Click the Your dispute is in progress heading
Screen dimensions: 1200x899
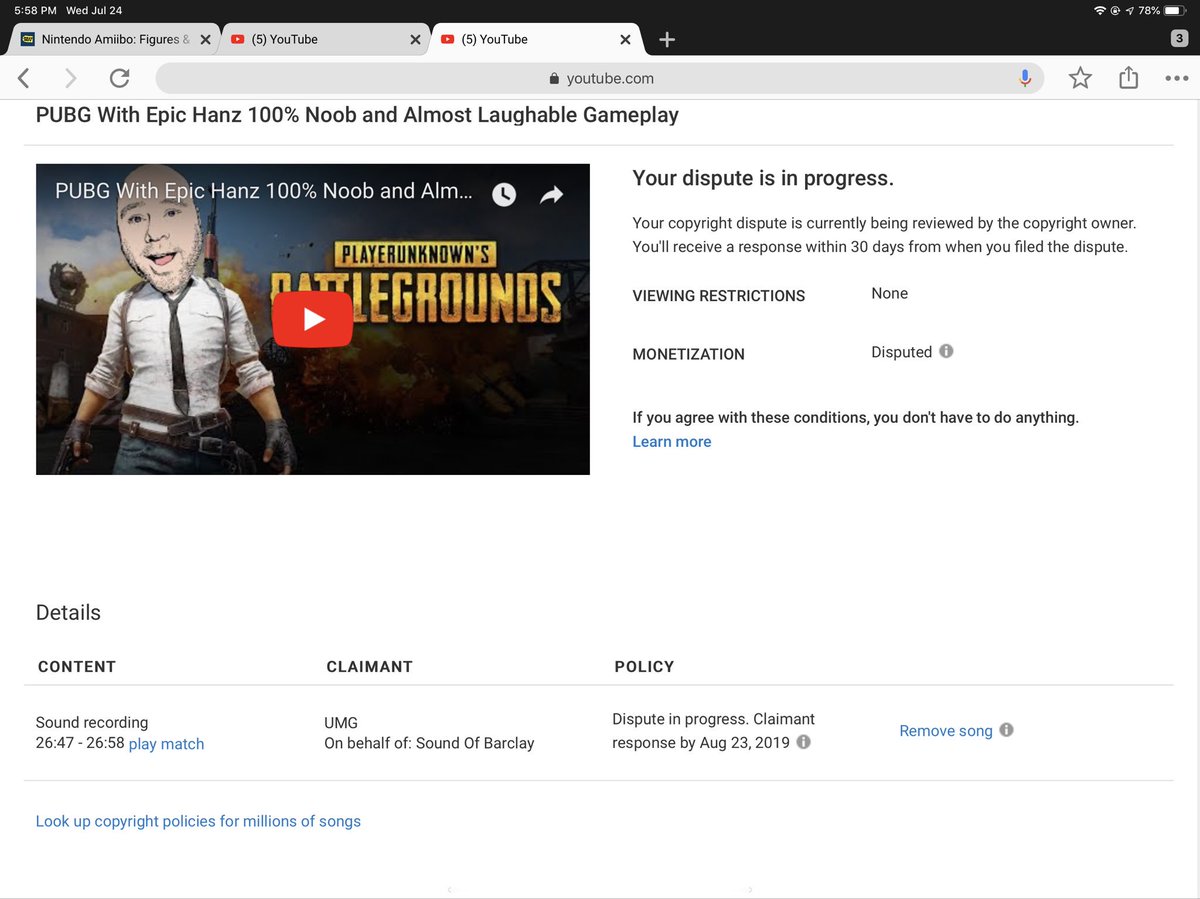tap(763, 178)
